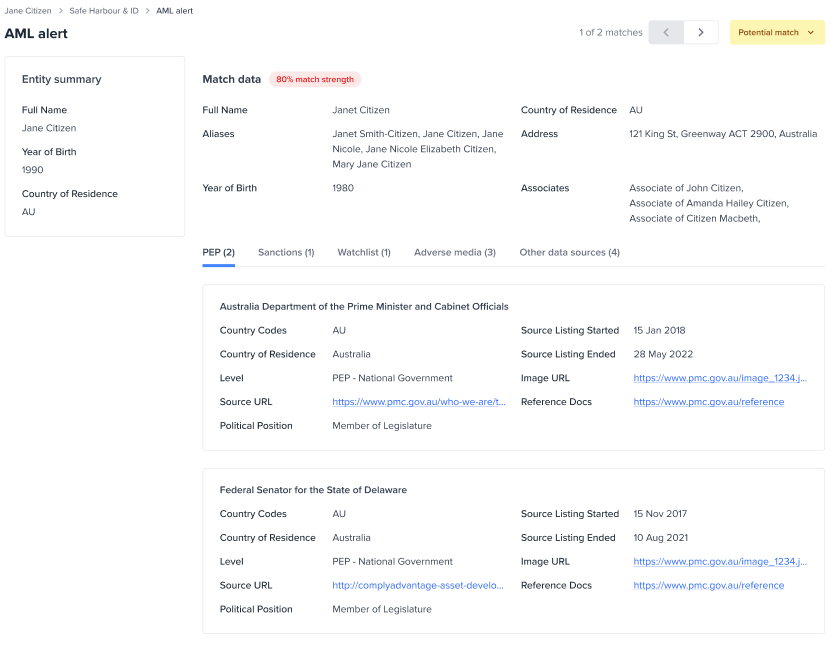Screen dimensions: 836x649
Task: Select the PEP (2) tab
Action: [x=218, y=252]
